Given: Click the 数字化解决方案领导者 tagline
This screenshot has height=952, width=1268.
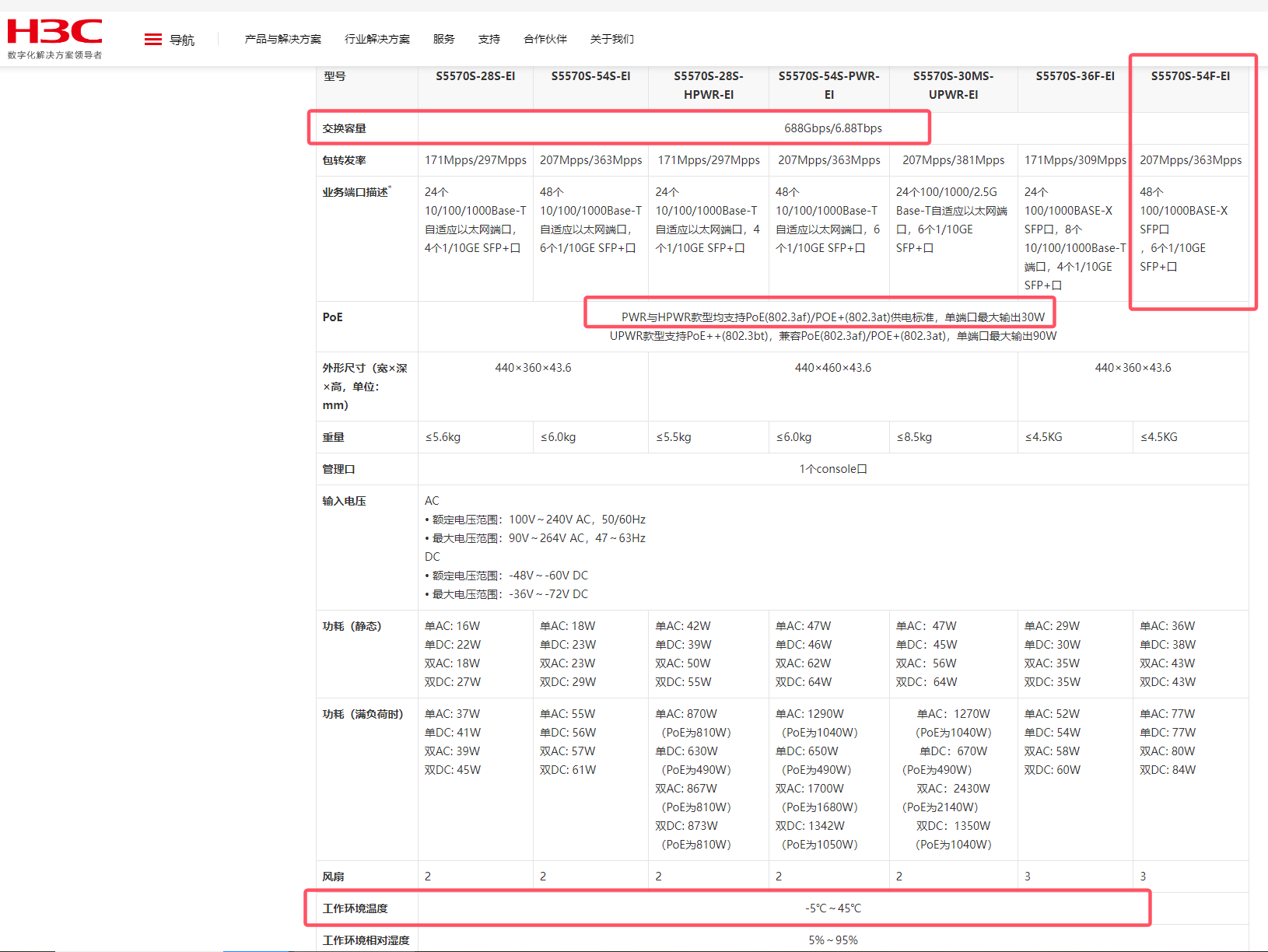Looking at the screenshot, I should point(54,55).
